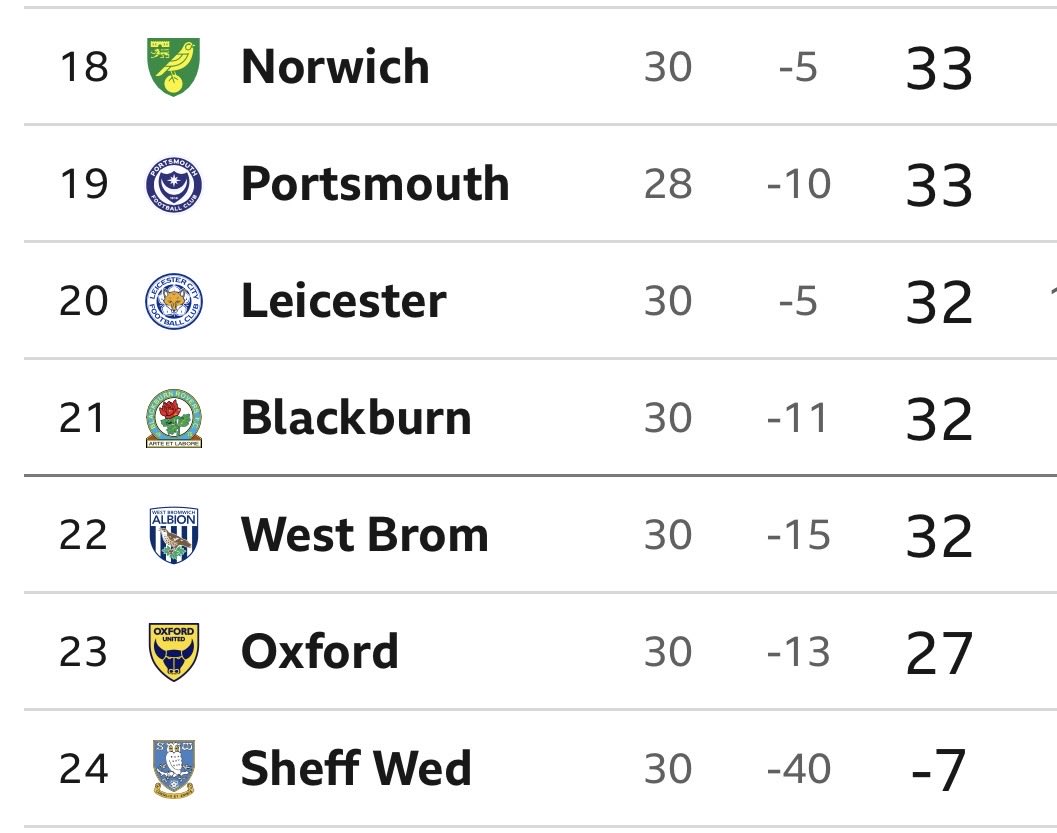1057x833 pixels.
Task: Click the Oxford United ox crest
Action: [x=173, y=652]
